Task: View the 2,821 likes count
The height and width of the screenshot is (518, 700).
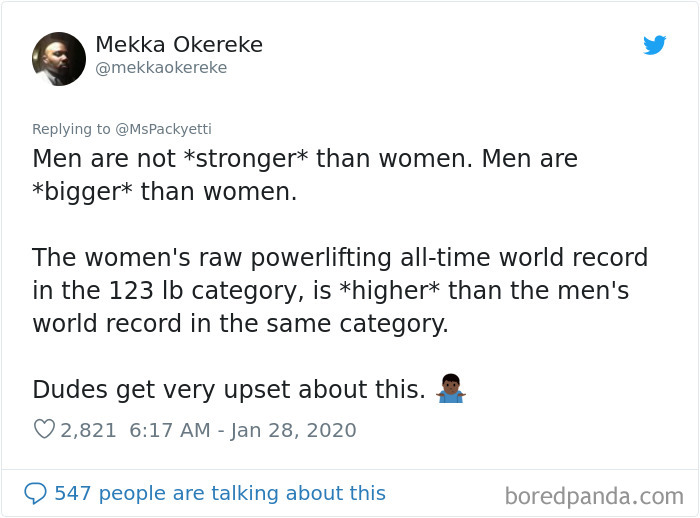Action: [88, 430]
